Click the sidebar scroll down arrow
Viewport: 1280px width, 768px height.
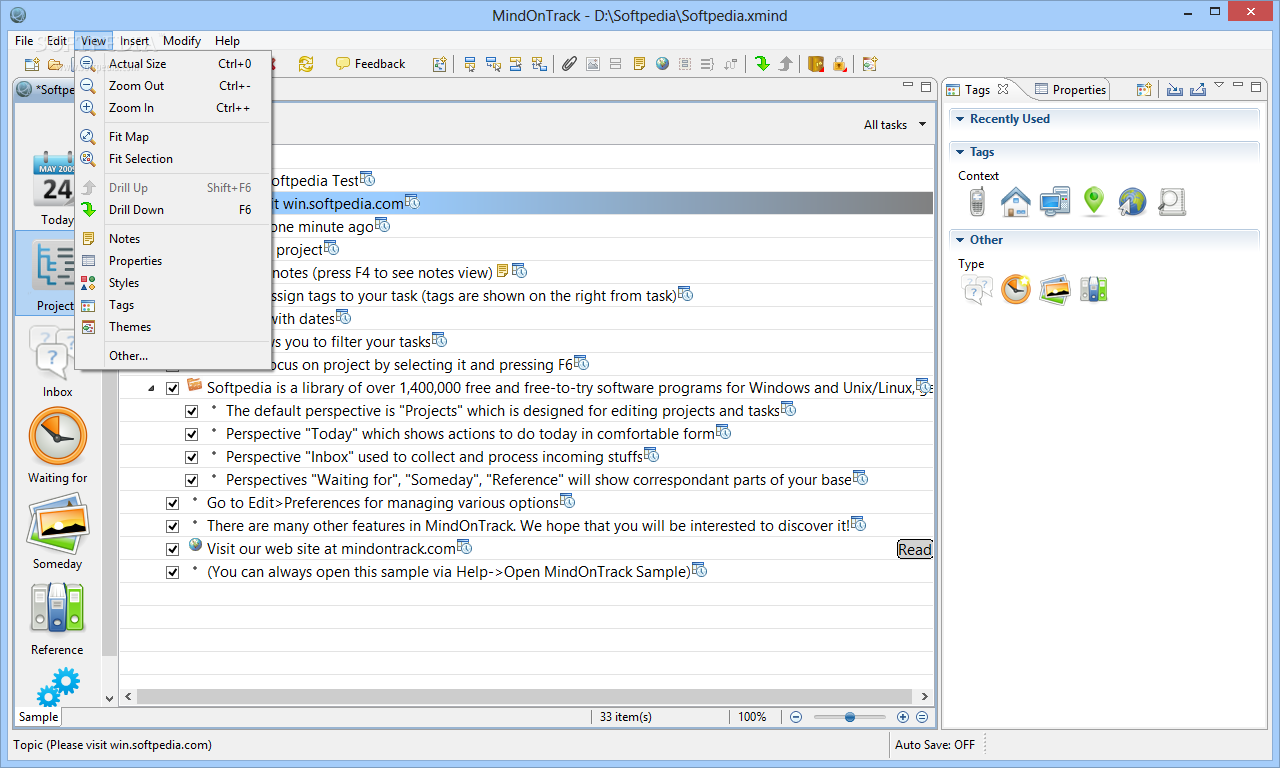pyautogui.click(x=109, y=697)
